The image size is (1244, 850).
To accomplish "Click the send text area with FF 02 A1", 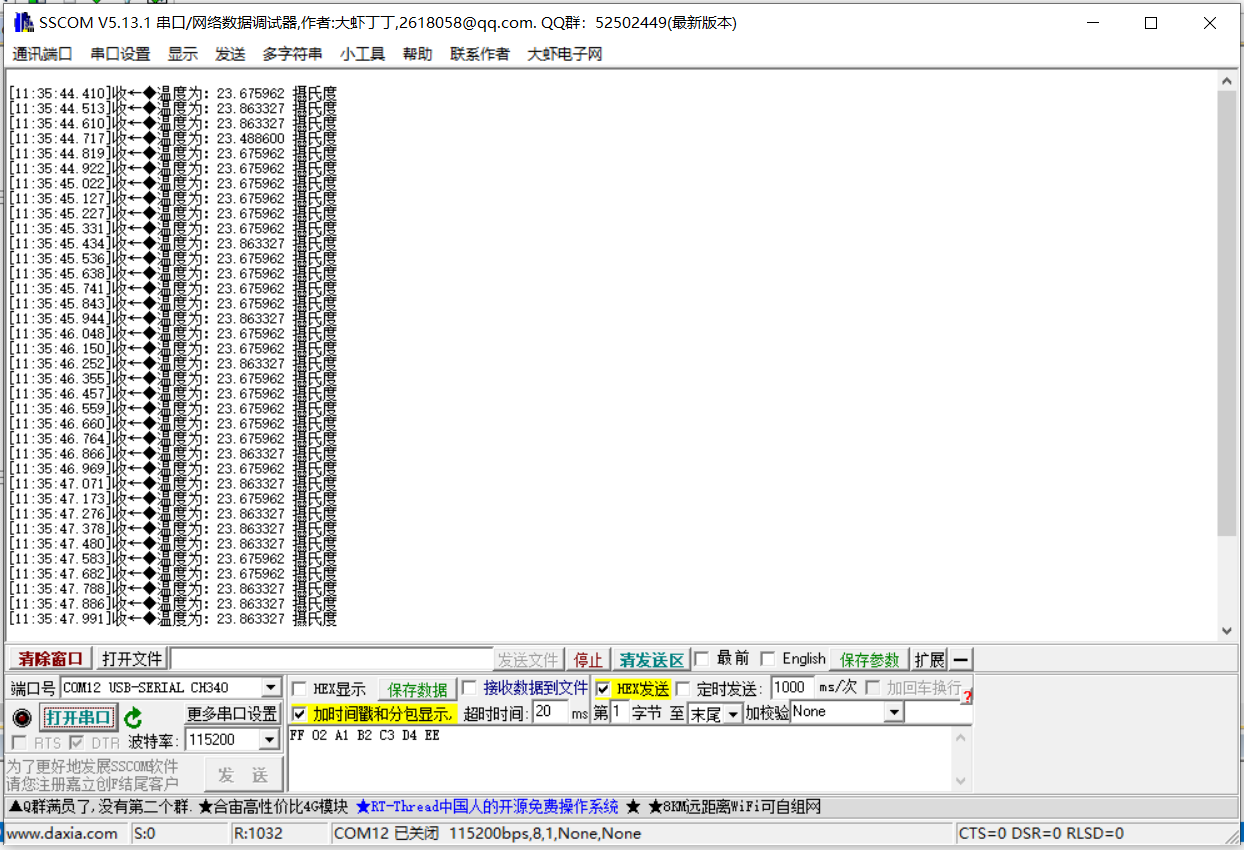I will click(x=619, y=759).
